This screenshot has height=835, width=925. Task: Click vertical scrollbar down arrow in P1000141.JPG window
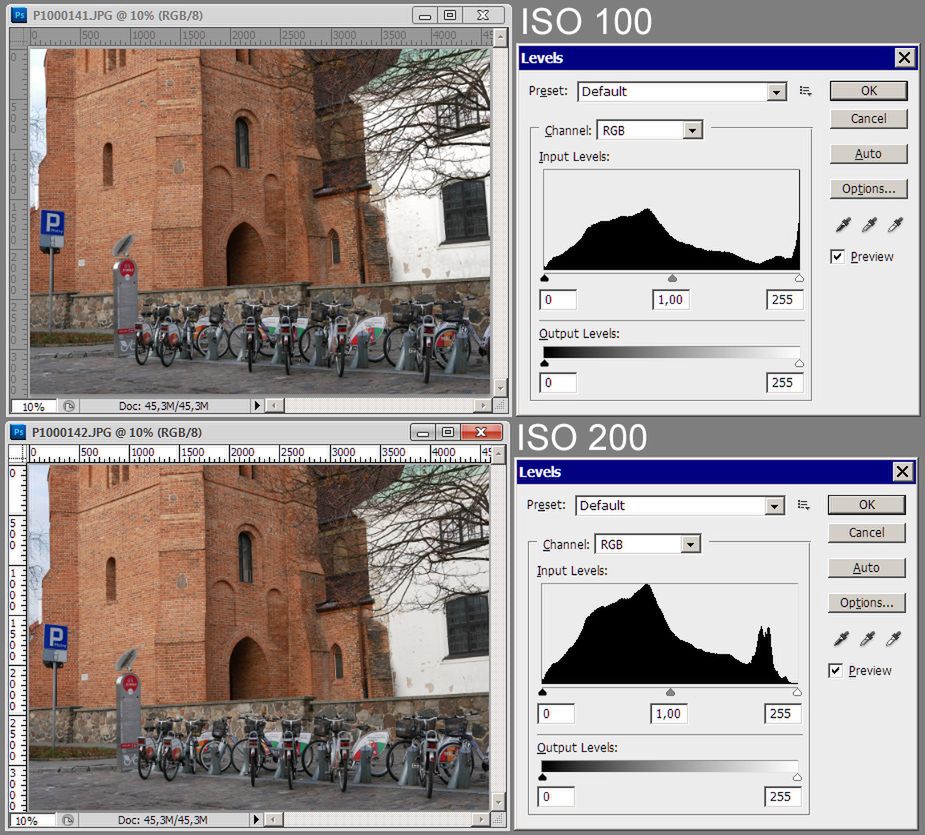pyautogui.click(x=500, y=388)
